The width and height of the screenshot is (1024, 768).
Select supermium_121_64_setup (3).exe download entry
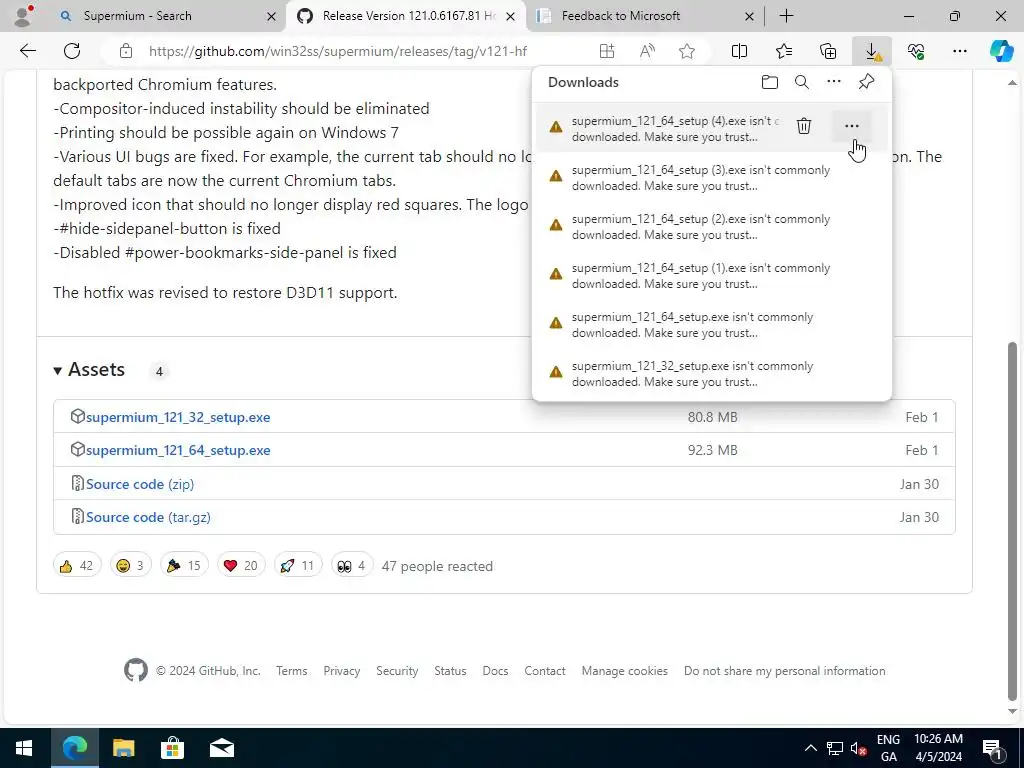point(712,178)
